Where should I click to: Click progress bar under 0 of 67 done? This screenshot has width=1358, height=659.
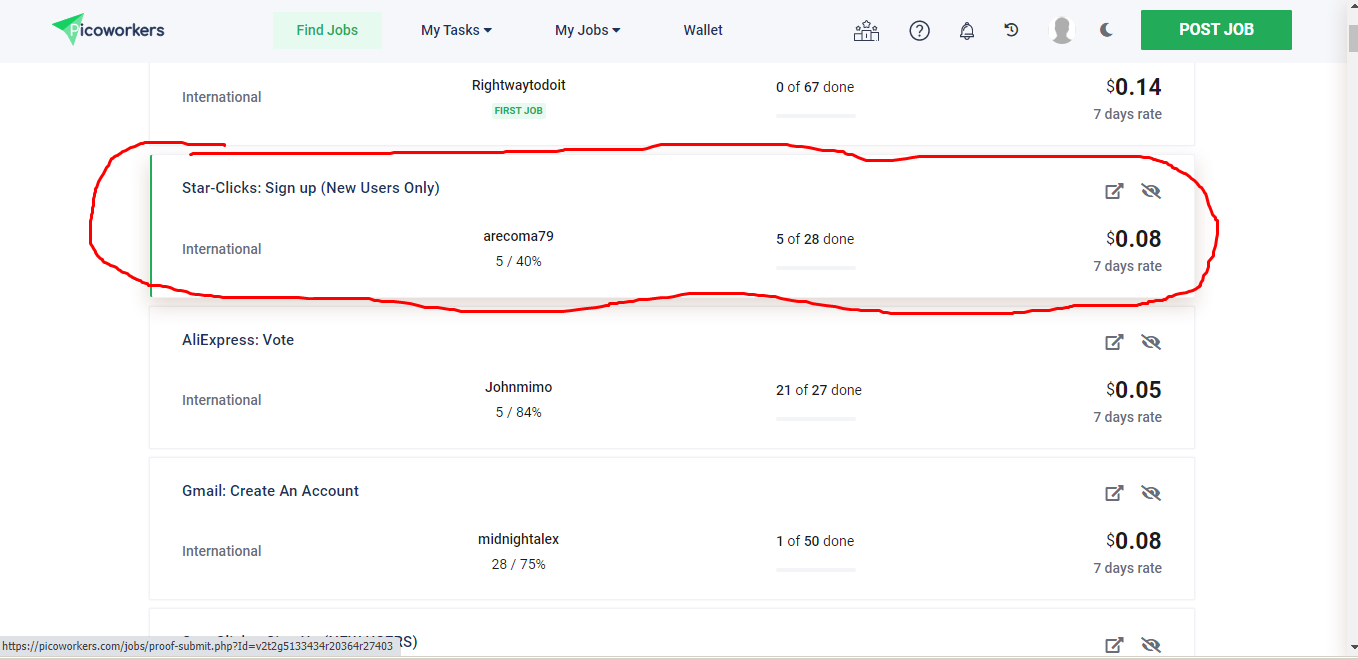(x=816, y=116)
